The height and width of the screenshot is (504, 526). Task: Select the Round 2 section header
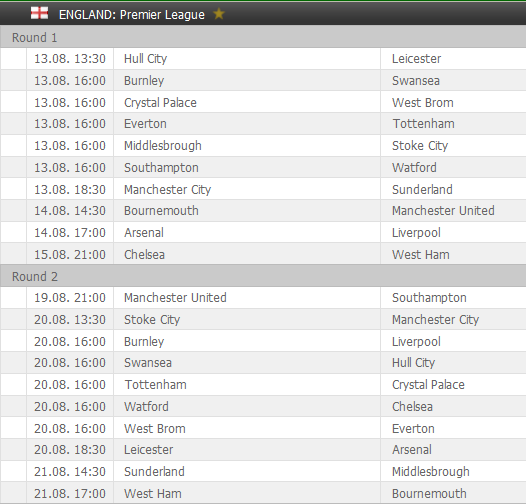(263, 276)
